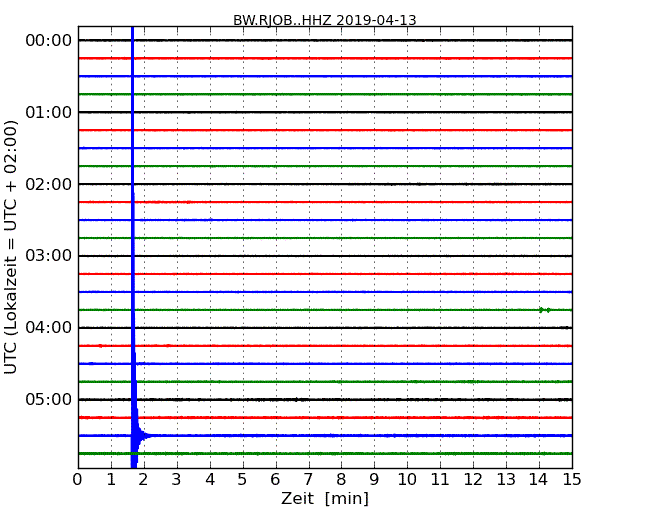Click the 02:00 time label
The width and height of the screenshot is (650, 520).
(x=49, y=184)
